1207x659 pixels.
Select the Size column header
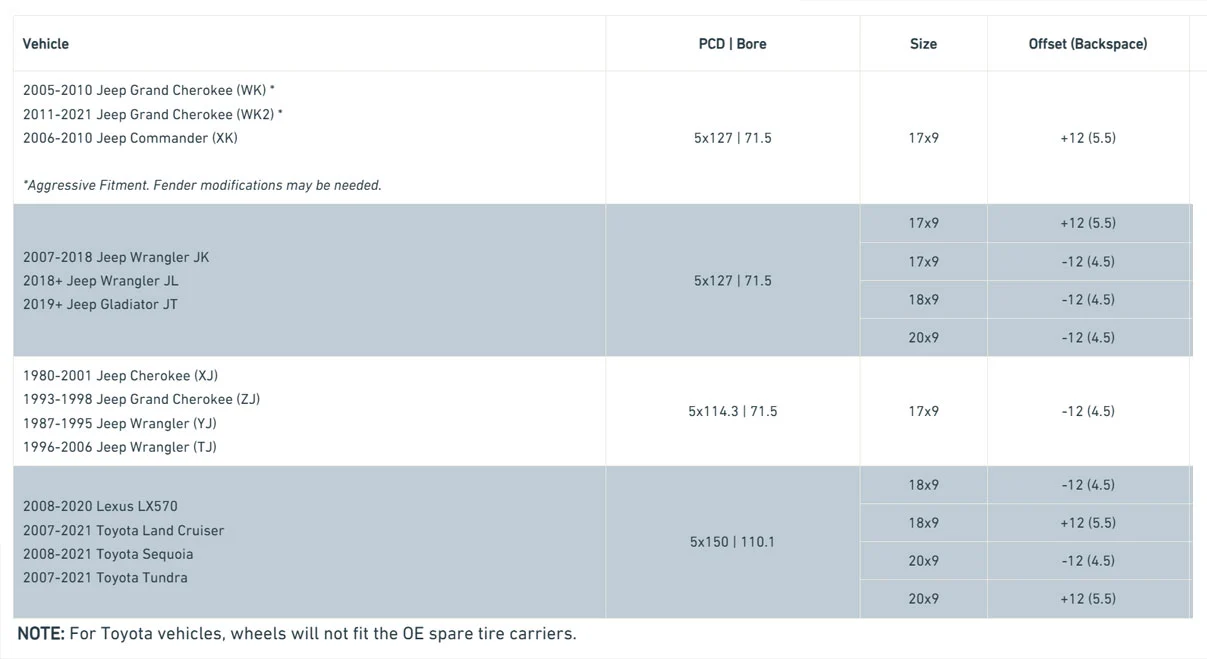pyautogui.click(x=923, y=44)
